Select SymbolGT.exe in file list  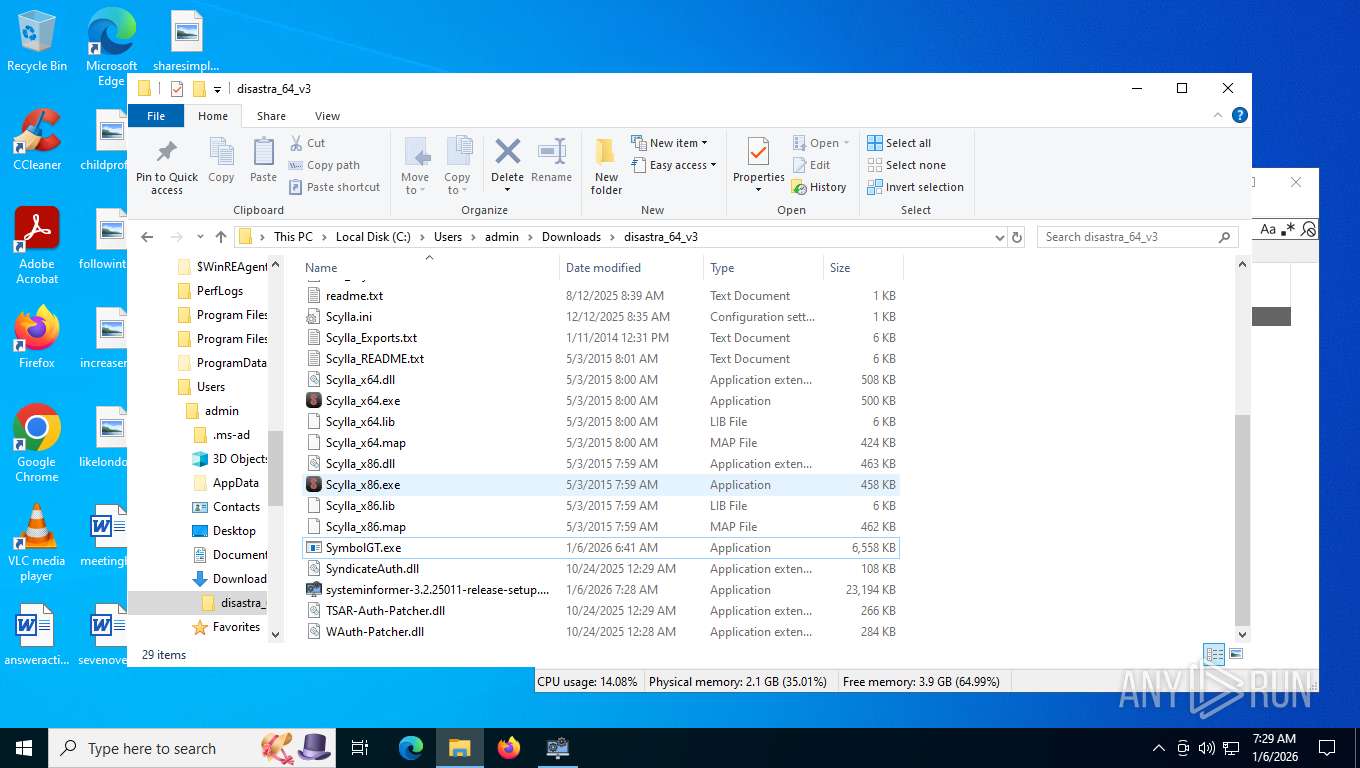(601, 548)
